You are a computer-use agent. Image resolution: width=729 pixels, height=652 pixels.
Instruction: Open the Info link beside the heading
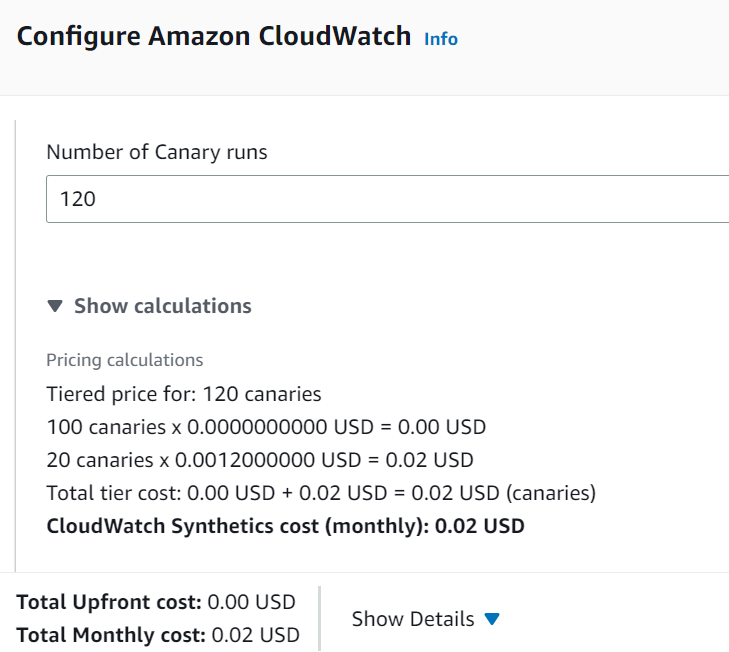(441, 39)
